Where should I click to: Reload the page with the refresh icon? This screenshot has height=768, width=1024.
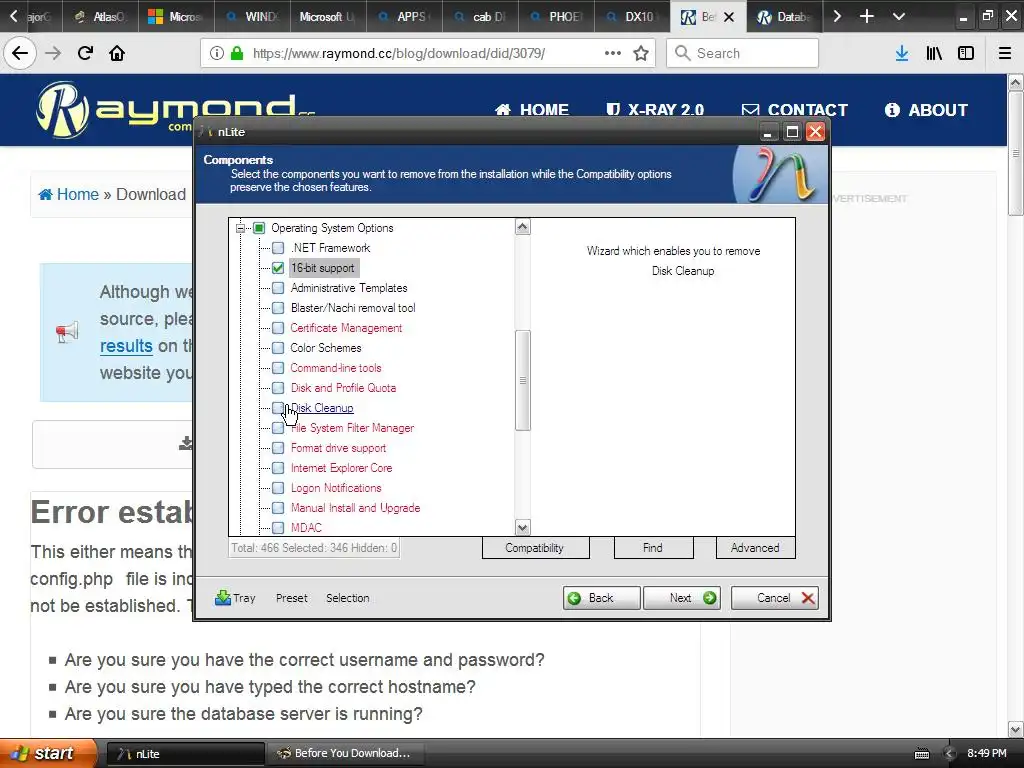tap(85, 53)
